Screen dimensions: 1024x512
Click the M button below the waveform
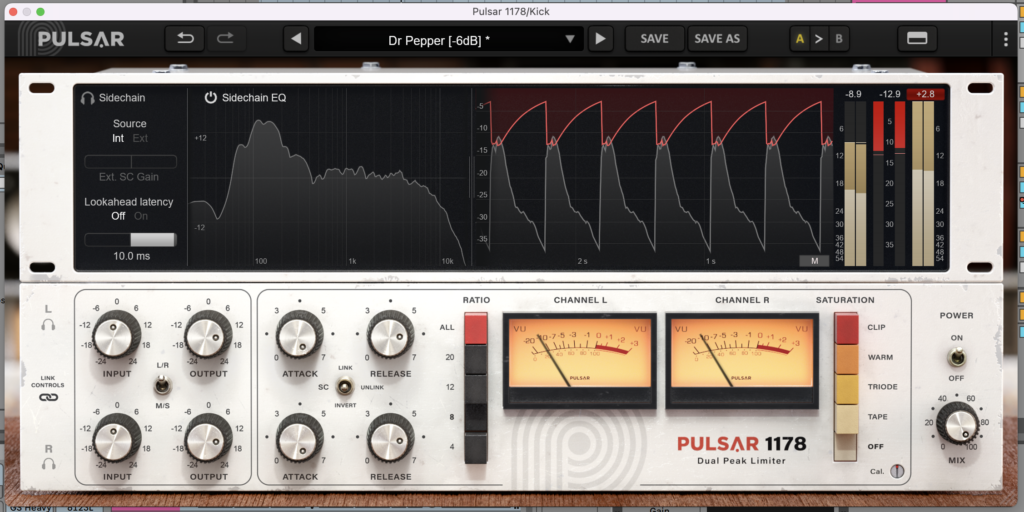(814, 261)
